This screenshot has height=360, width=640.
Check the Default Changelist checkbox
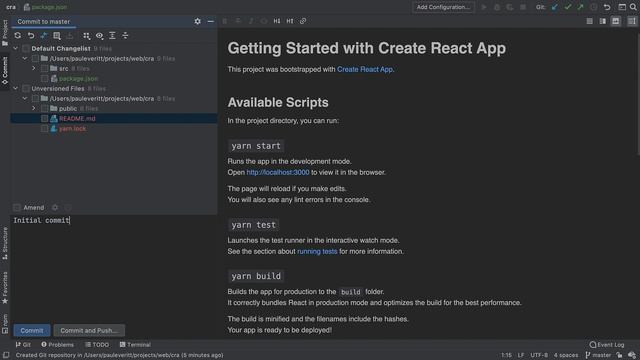pyautogui.click(x=26, y=49)
